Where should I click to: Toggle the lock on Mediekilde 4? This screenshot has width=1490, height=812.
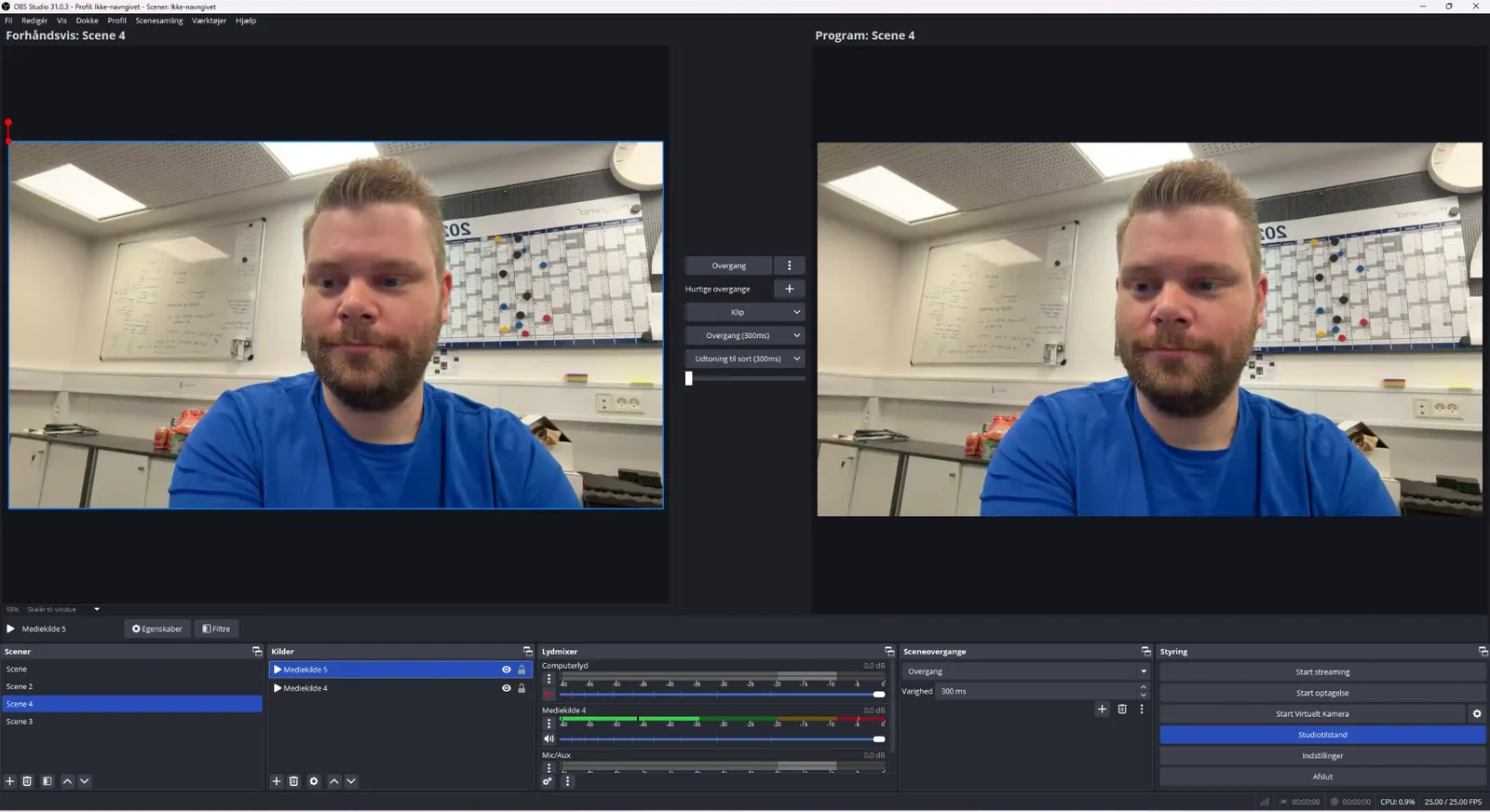[521, 688]
